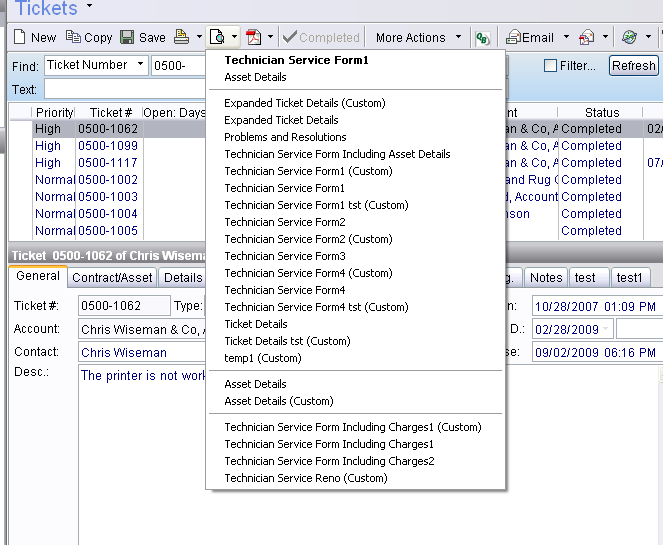Image resolution: width=663 pixels, height=545 pixels.
Task: Click the Copy ticket icon
Action: point(73,37)
